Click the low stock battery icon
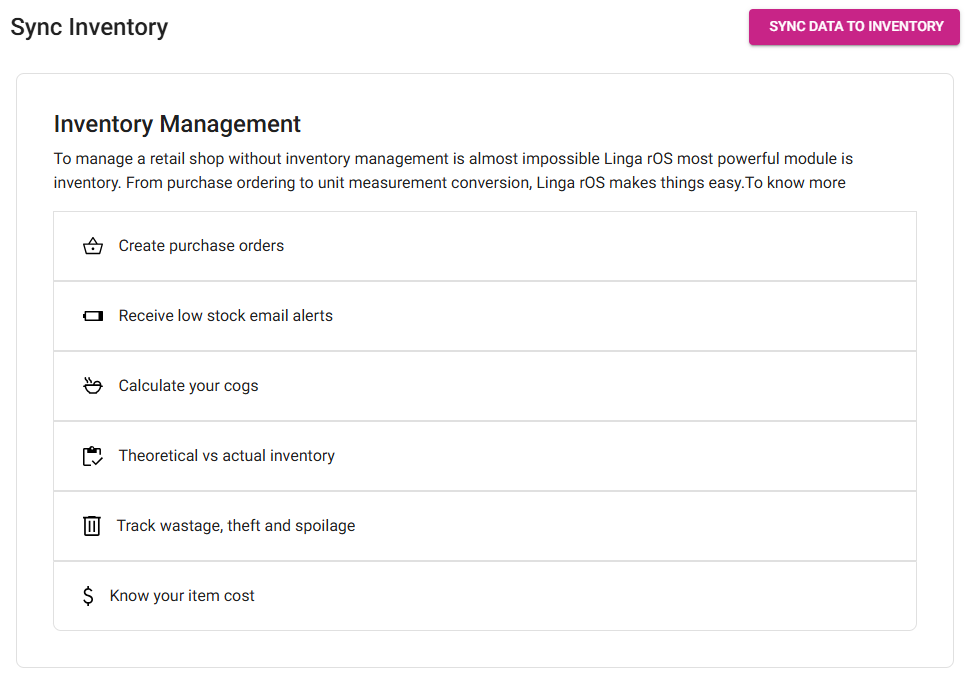 (x=93, y=316)
